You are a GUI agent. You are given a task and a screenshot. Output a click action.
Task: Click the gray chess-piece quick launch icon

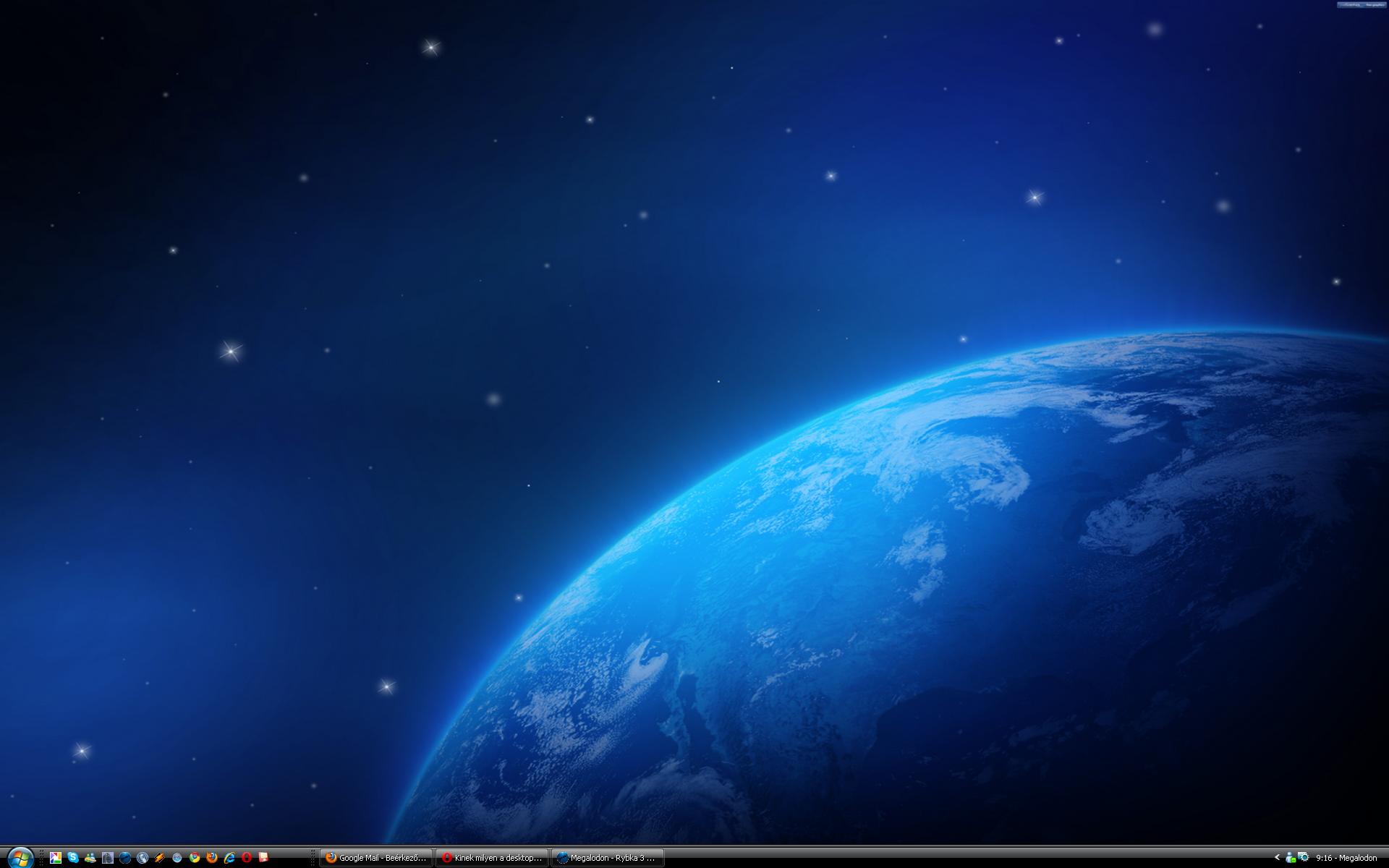point(108,858)
